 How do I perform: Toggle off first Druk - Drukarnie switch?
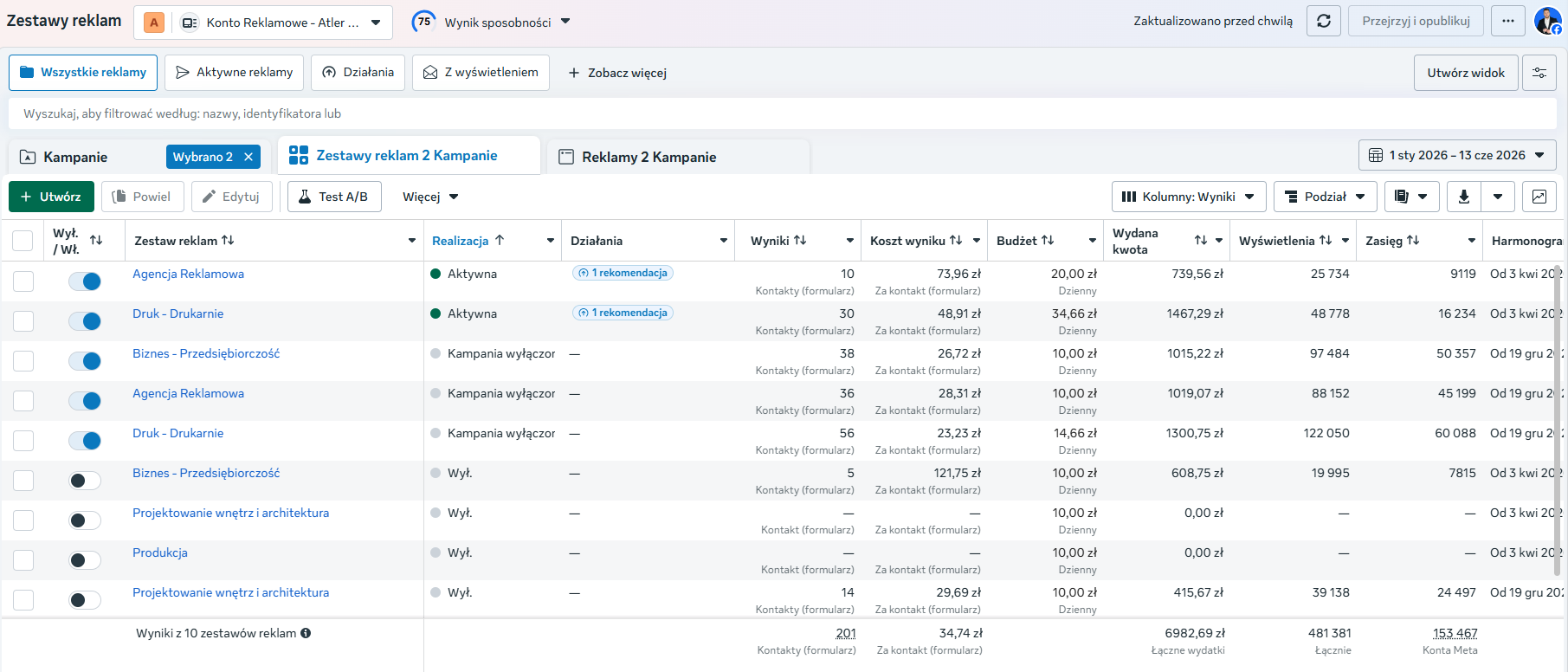[x=85, y=321]
